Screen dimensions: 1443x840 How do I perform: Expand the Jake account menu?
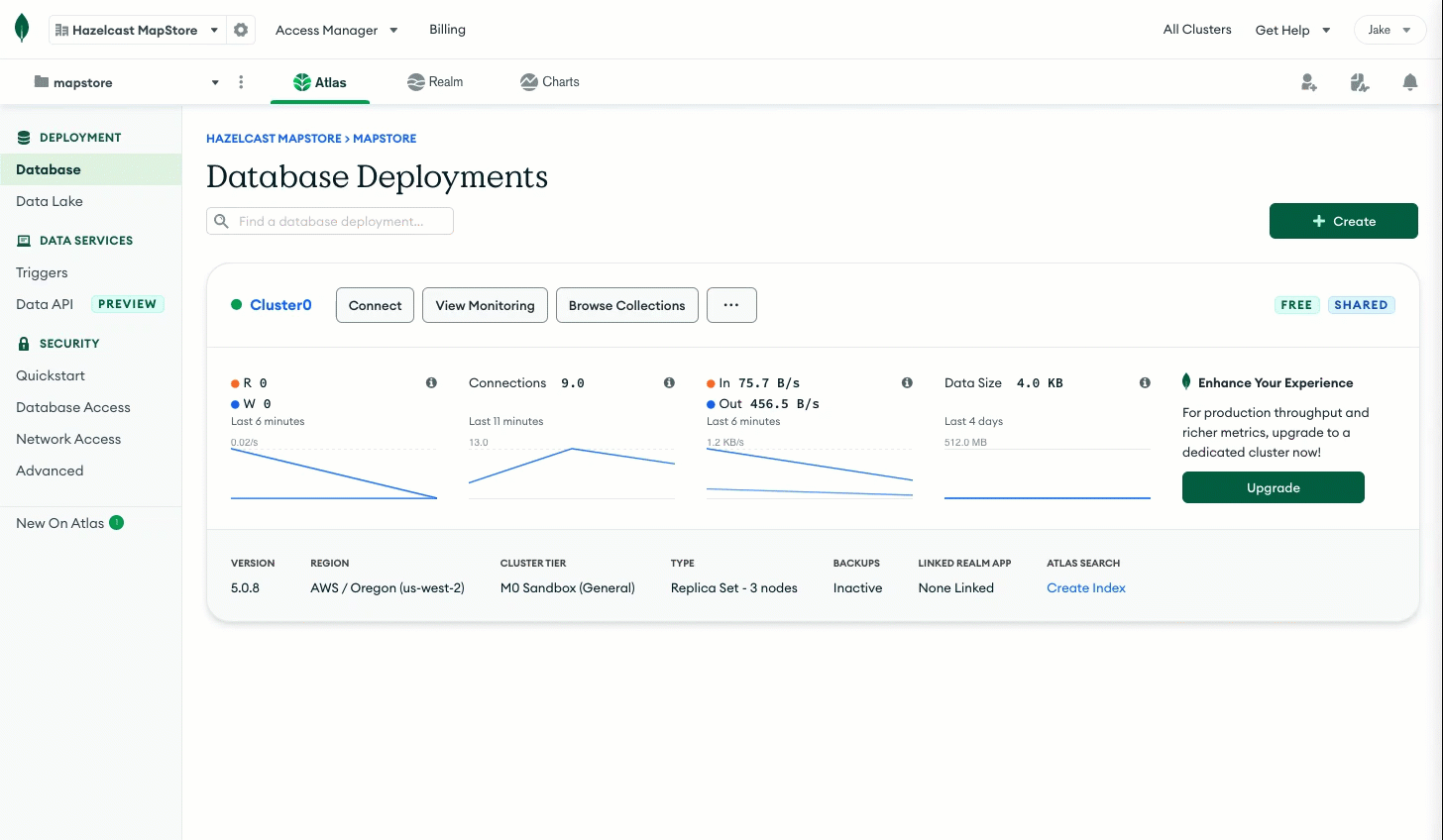[1389, 30]
